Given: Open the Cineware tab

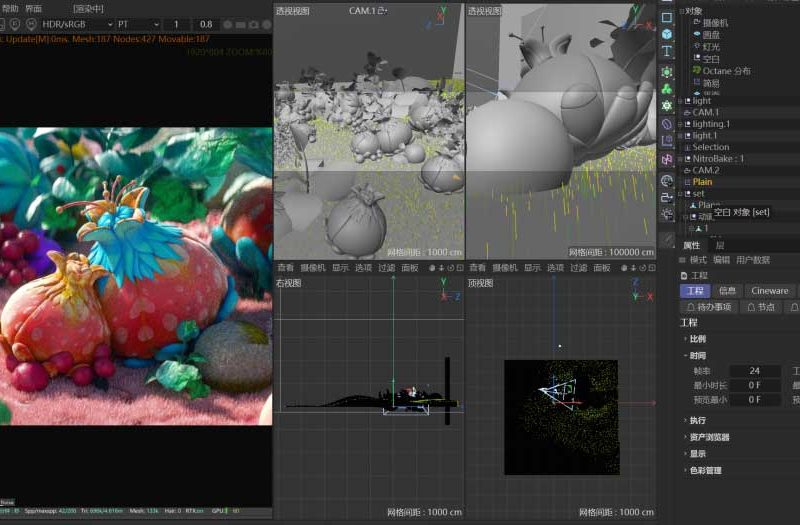Looking at the screenshot, I should pyautogui.click(x=769, y=291).
